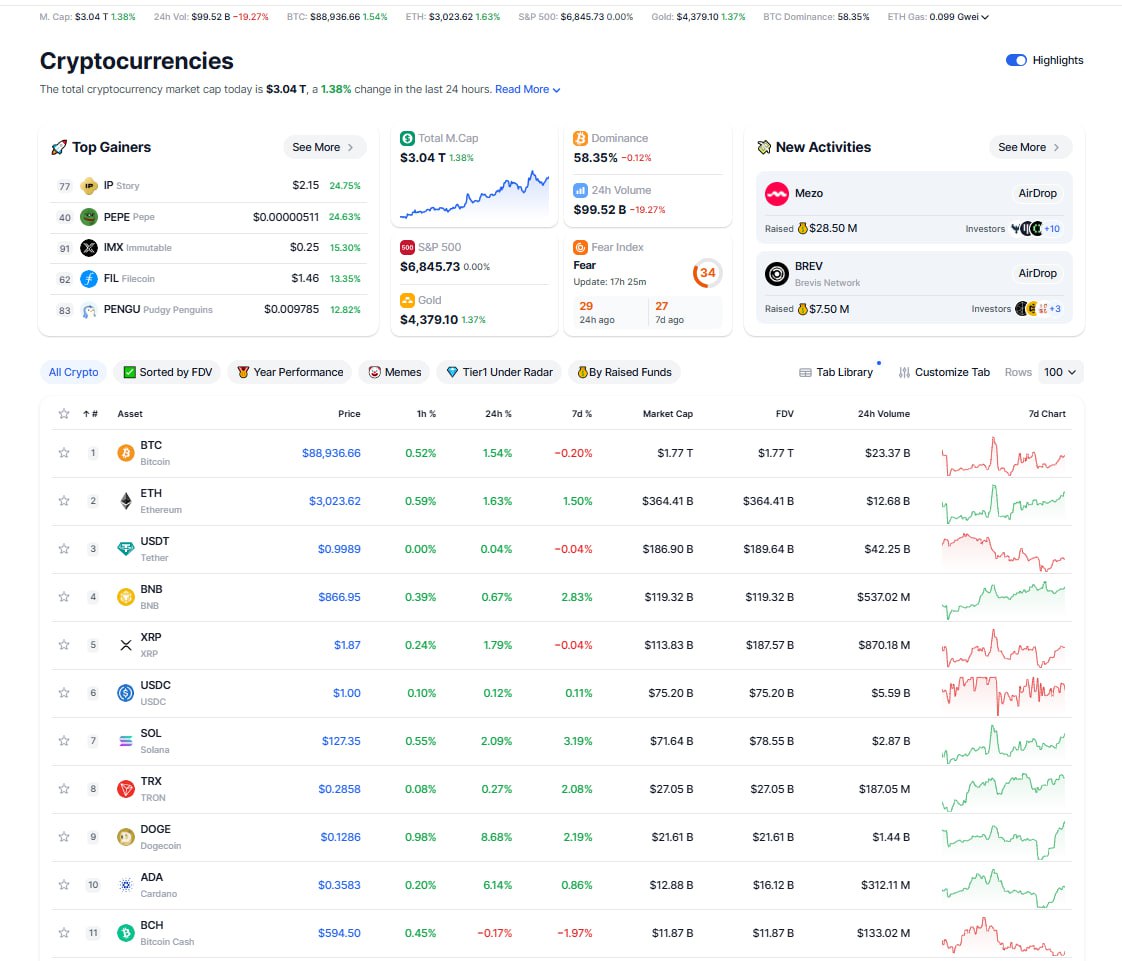Click the Bitcoin price $88,936.66

pos(331,453)
